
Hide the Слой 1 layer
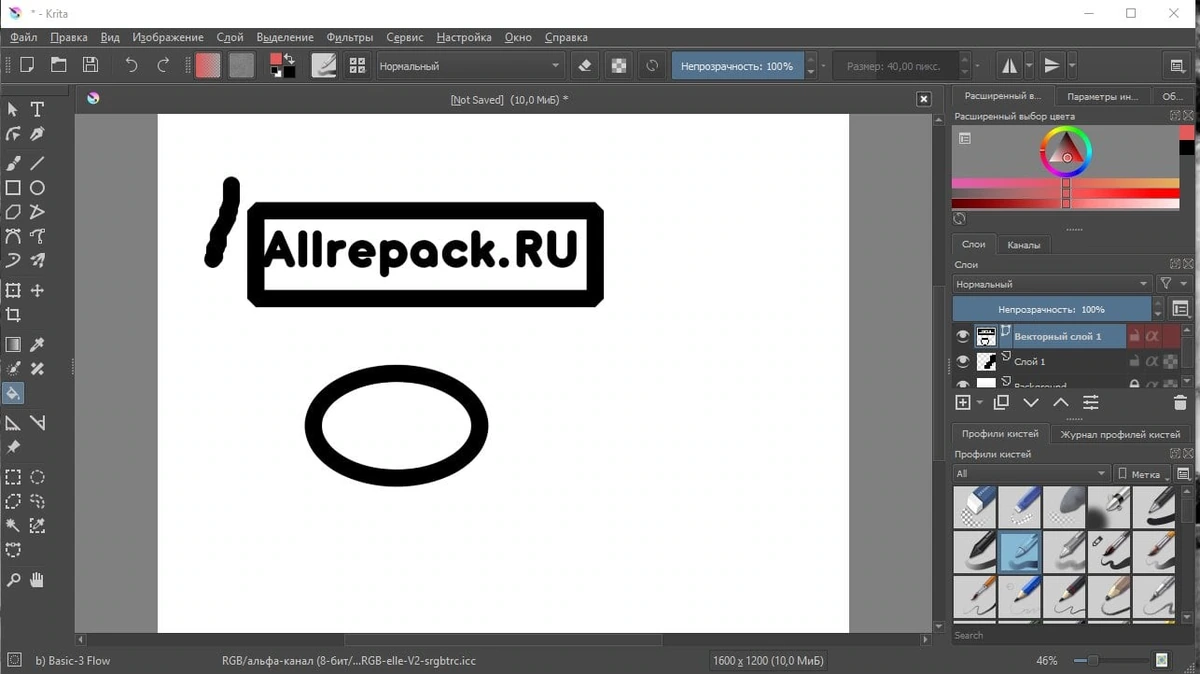click(962, 361)
